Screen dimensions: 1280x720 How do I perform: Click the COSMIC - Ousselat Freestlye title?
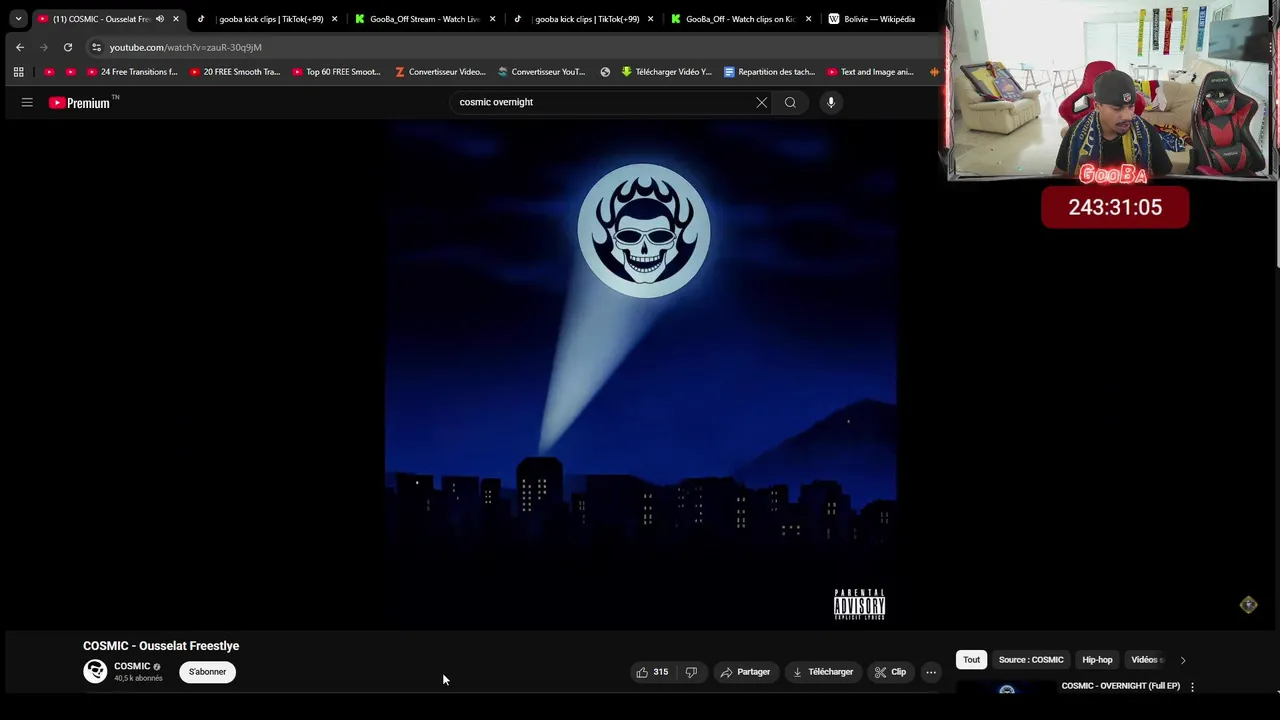(x=161, y=646)
